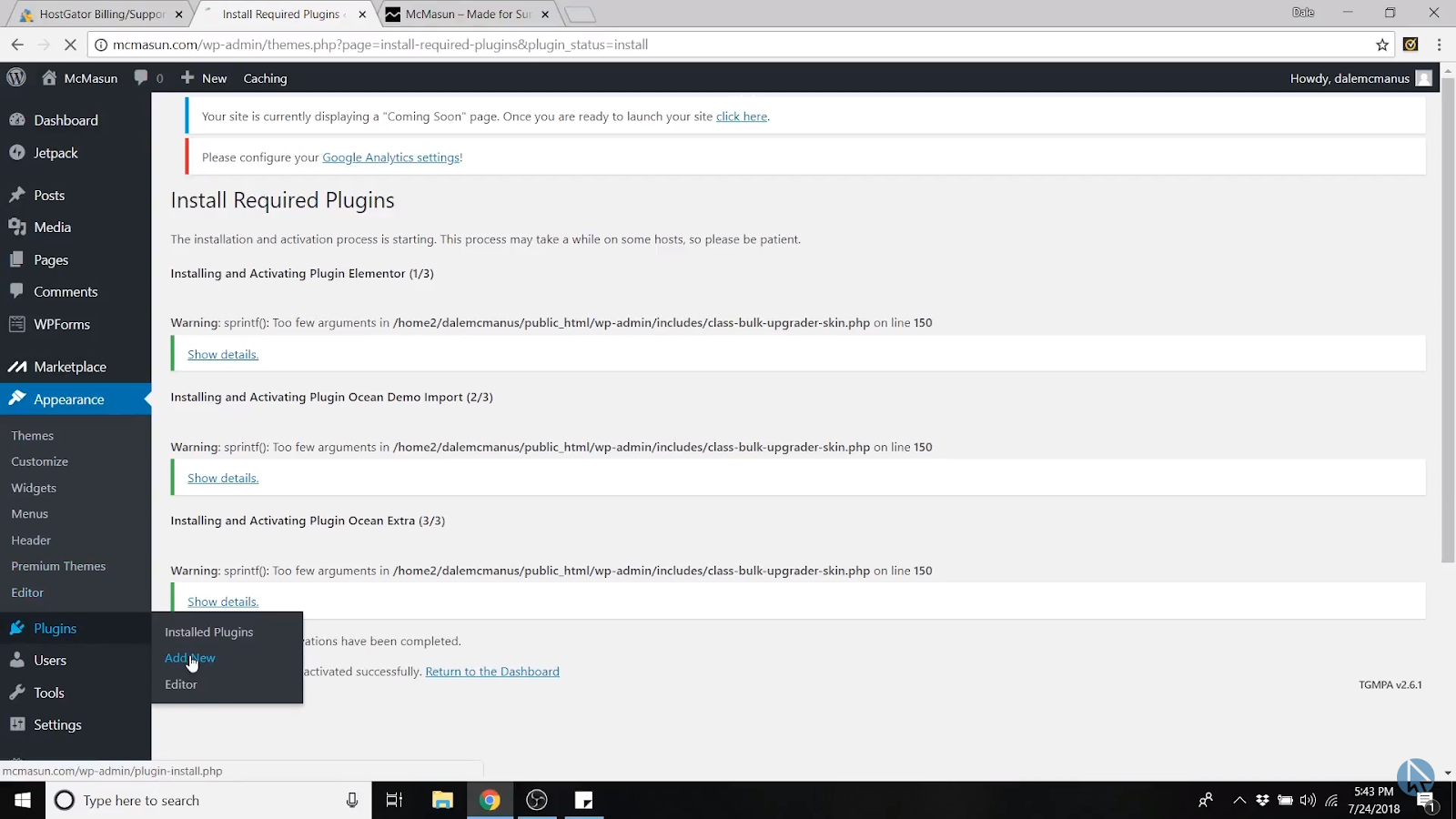Open Task View on the taskbar
Image resolution: width=1456 pixels, height=819 pixels.
(x=394, y=800)
